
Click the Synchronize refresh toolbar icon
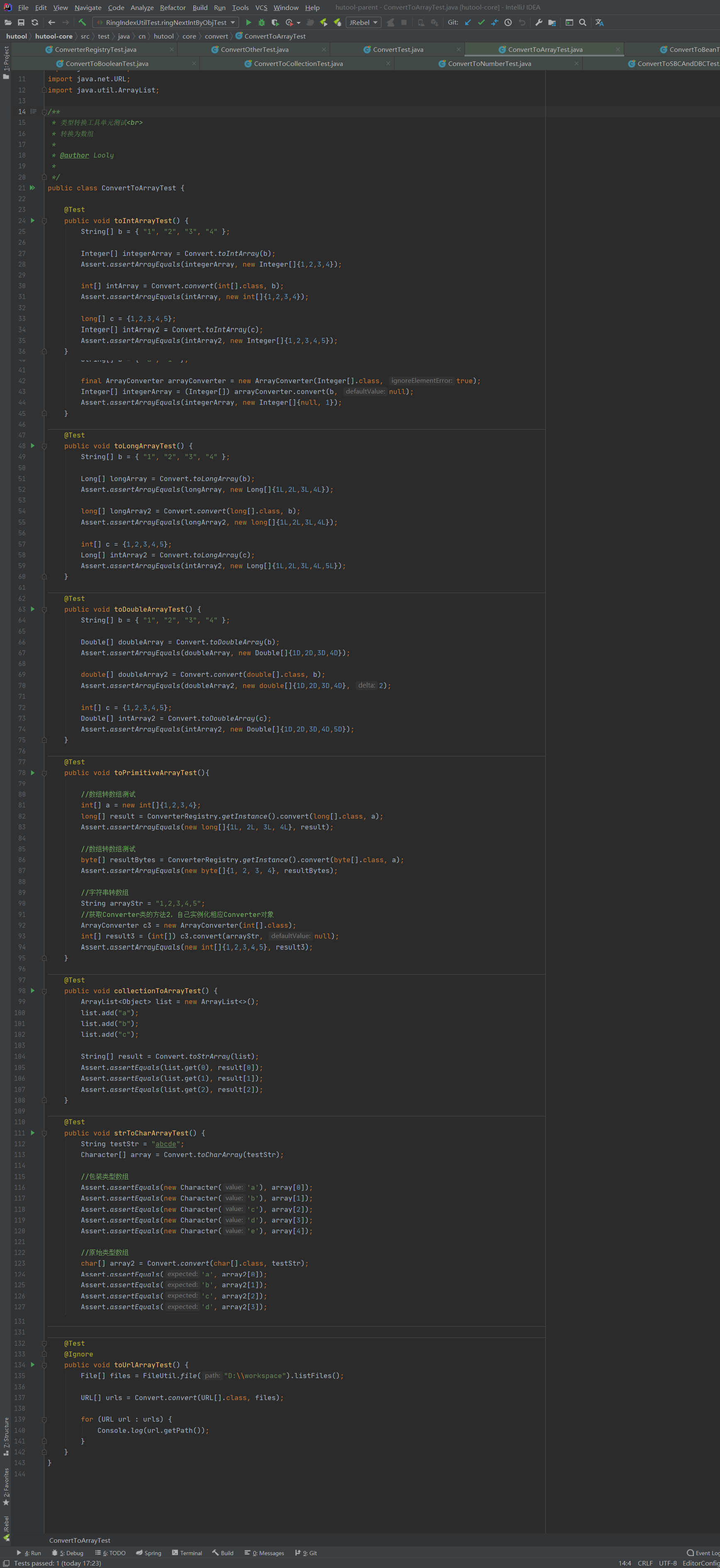point(35,22)
